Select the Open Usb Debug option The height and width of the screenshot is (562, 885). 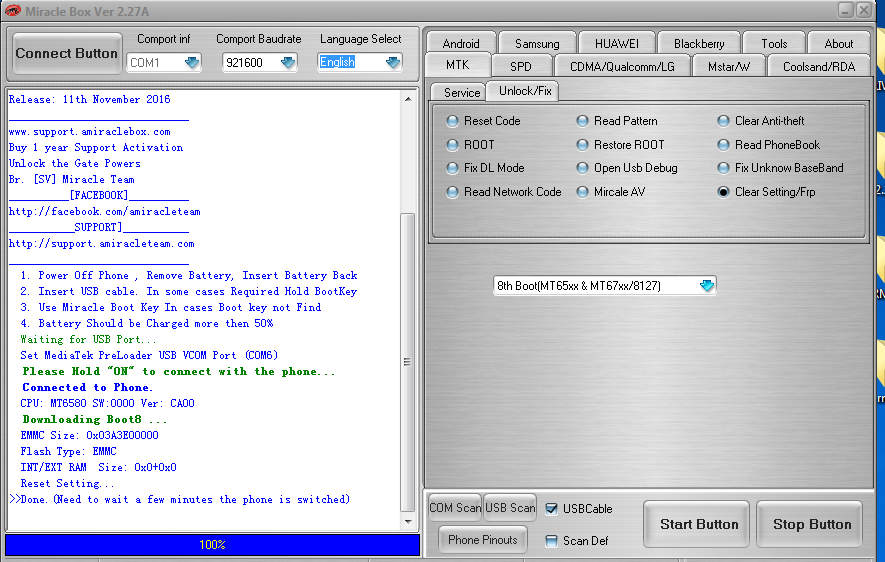click(582, 168)
